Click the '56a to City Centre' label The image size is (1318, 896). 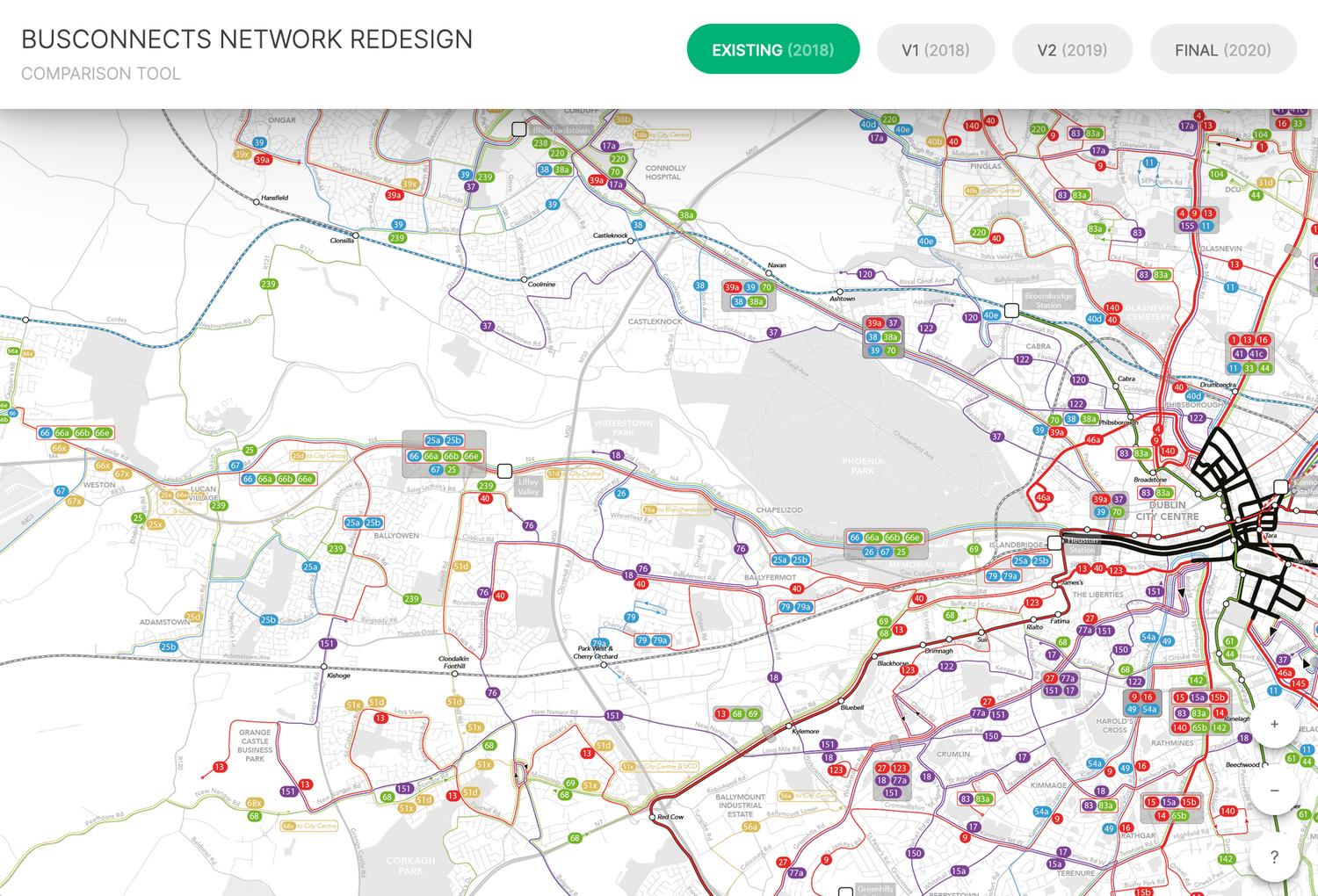click(807, 796)
